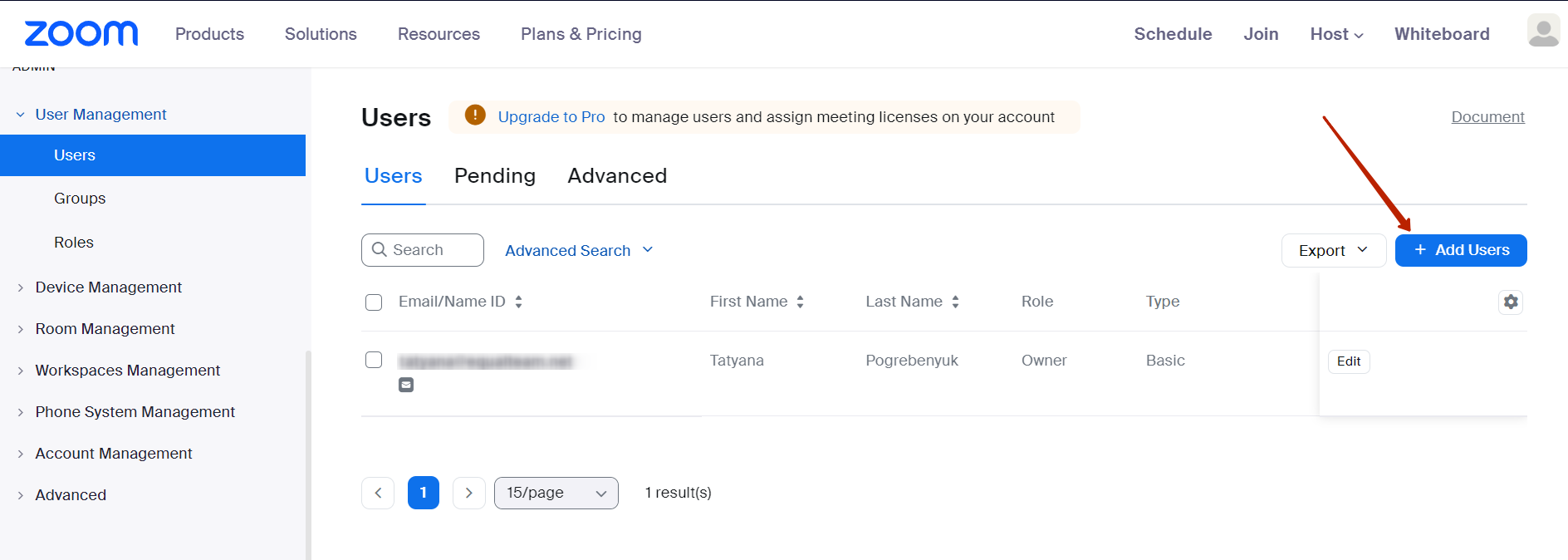The image size is (1568, 560).
Task: Click the first name cell 'Tatyana'
Action: [737, 361]
